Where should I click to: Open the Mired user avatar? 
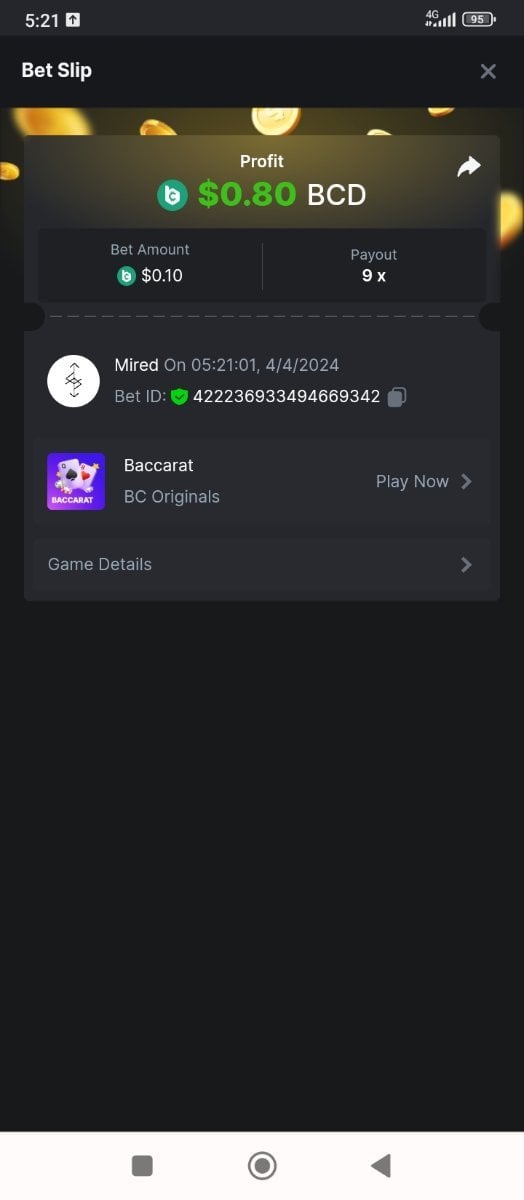pyautogui.click(x=74, y=381)
